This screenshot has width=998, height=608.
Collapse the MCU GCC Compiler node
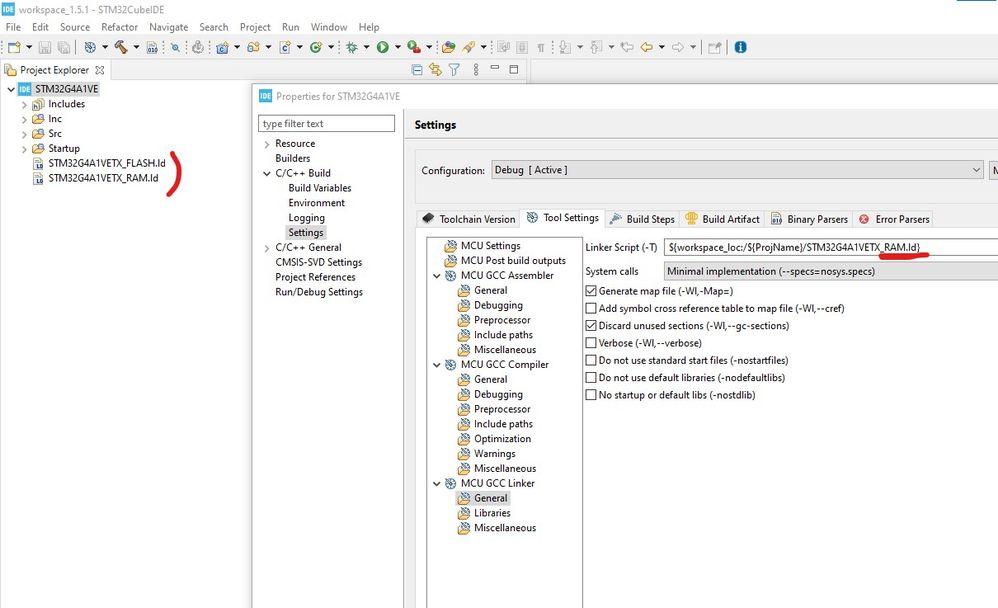(x=437, y=365)
